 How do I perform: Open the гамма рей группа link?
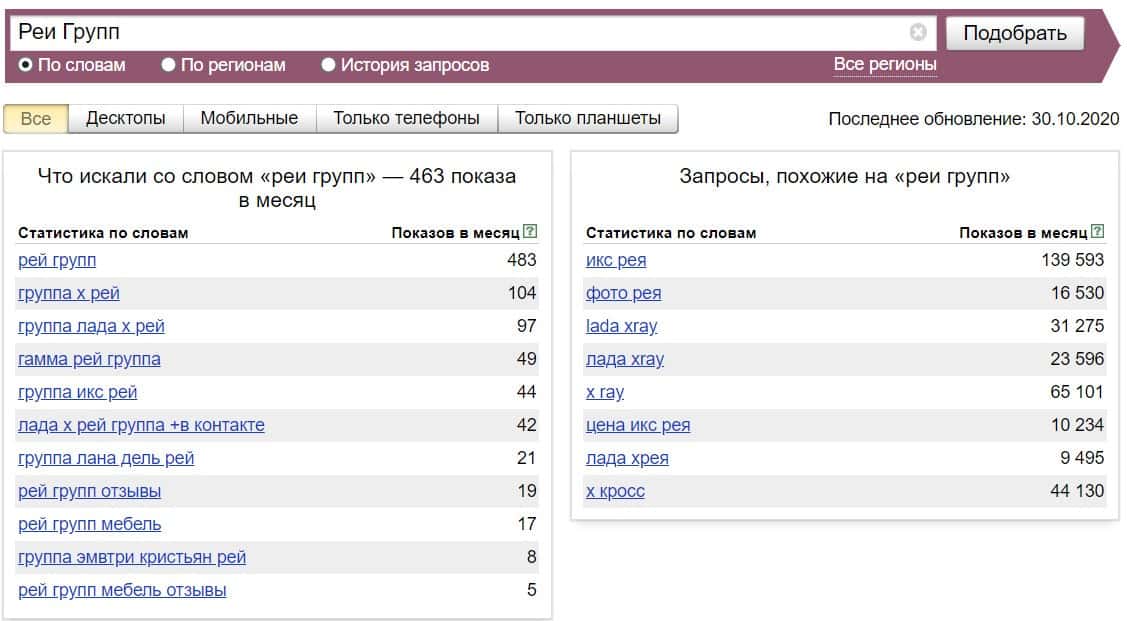pos(89,359)
